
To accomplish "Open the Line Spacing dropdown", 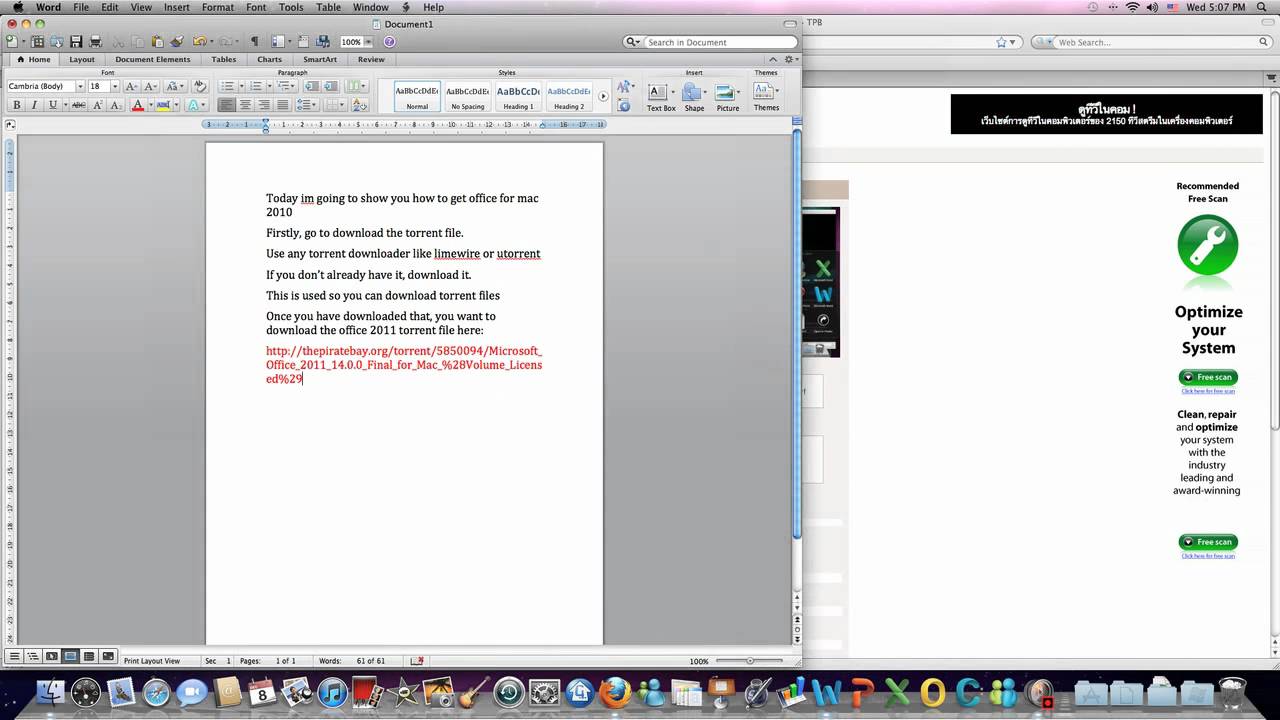I will click(307, 105).
